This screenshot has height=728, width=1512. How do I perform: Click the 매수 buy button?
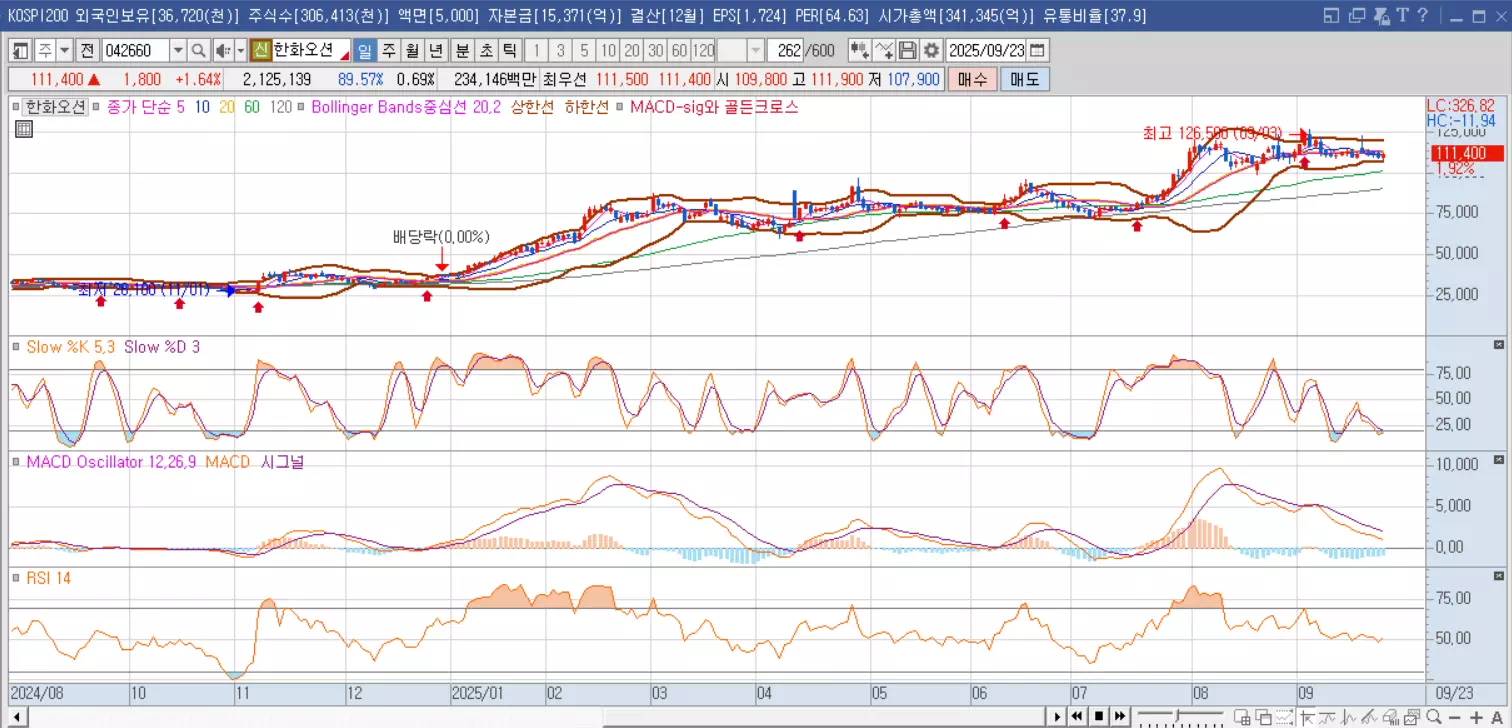click(x=972, y=80)
